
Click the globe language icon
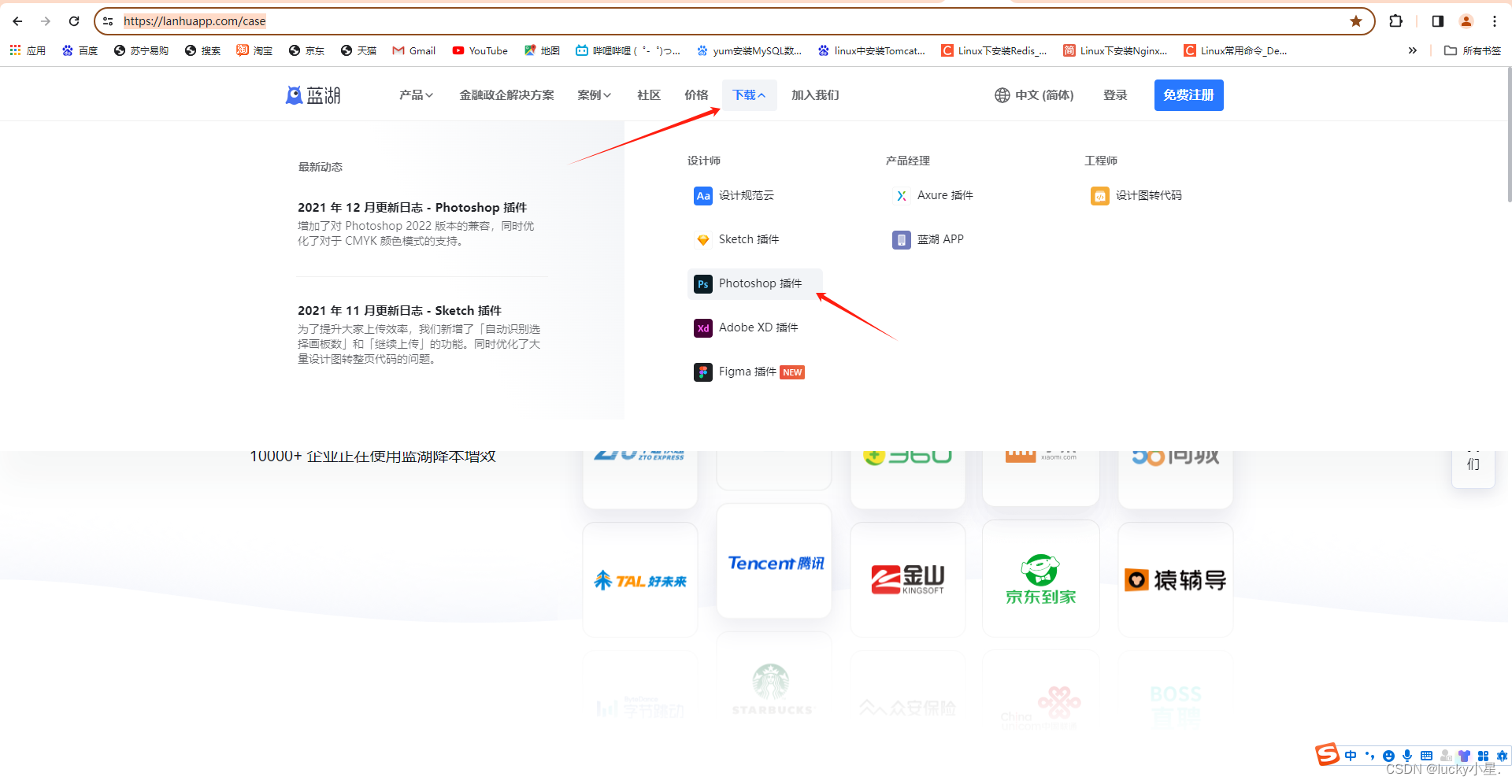1002,95
